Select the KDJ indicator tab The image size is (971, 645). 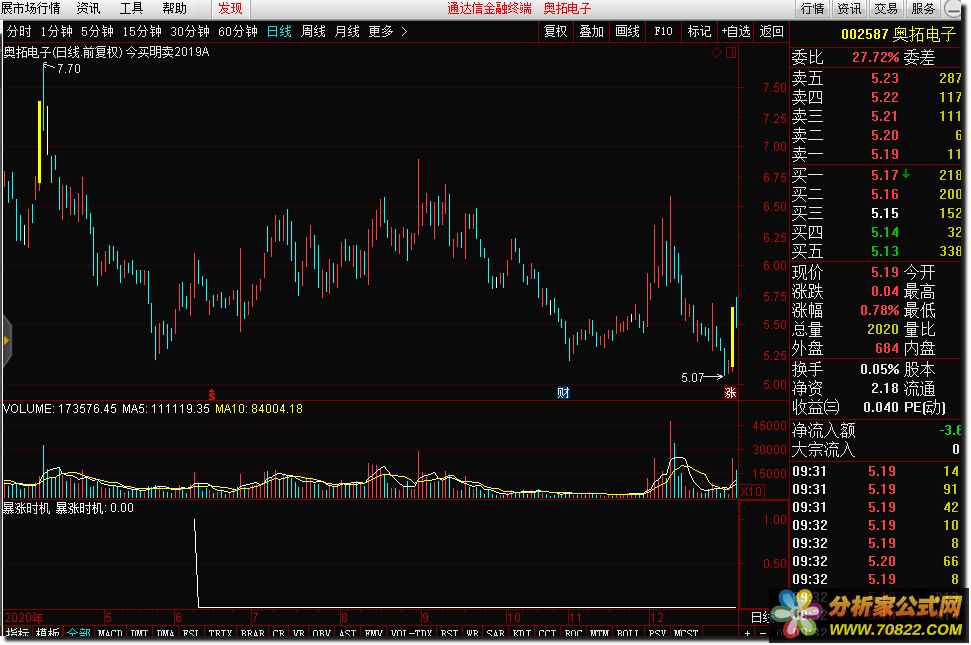pyautogui.click(x=521, y=634)
